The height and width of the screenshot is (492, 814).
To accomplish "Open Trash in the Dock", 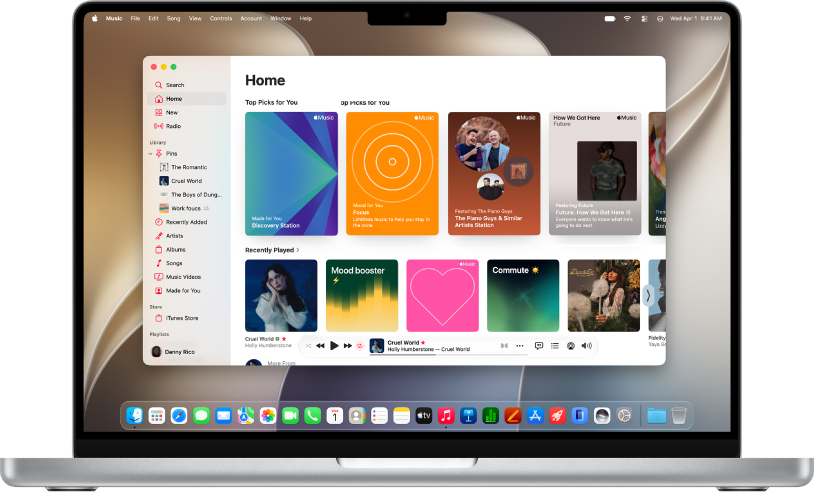I will 679,415.
